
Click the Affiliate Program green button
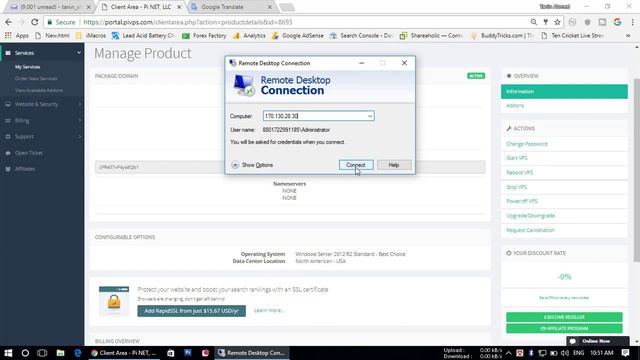point(564,329)
